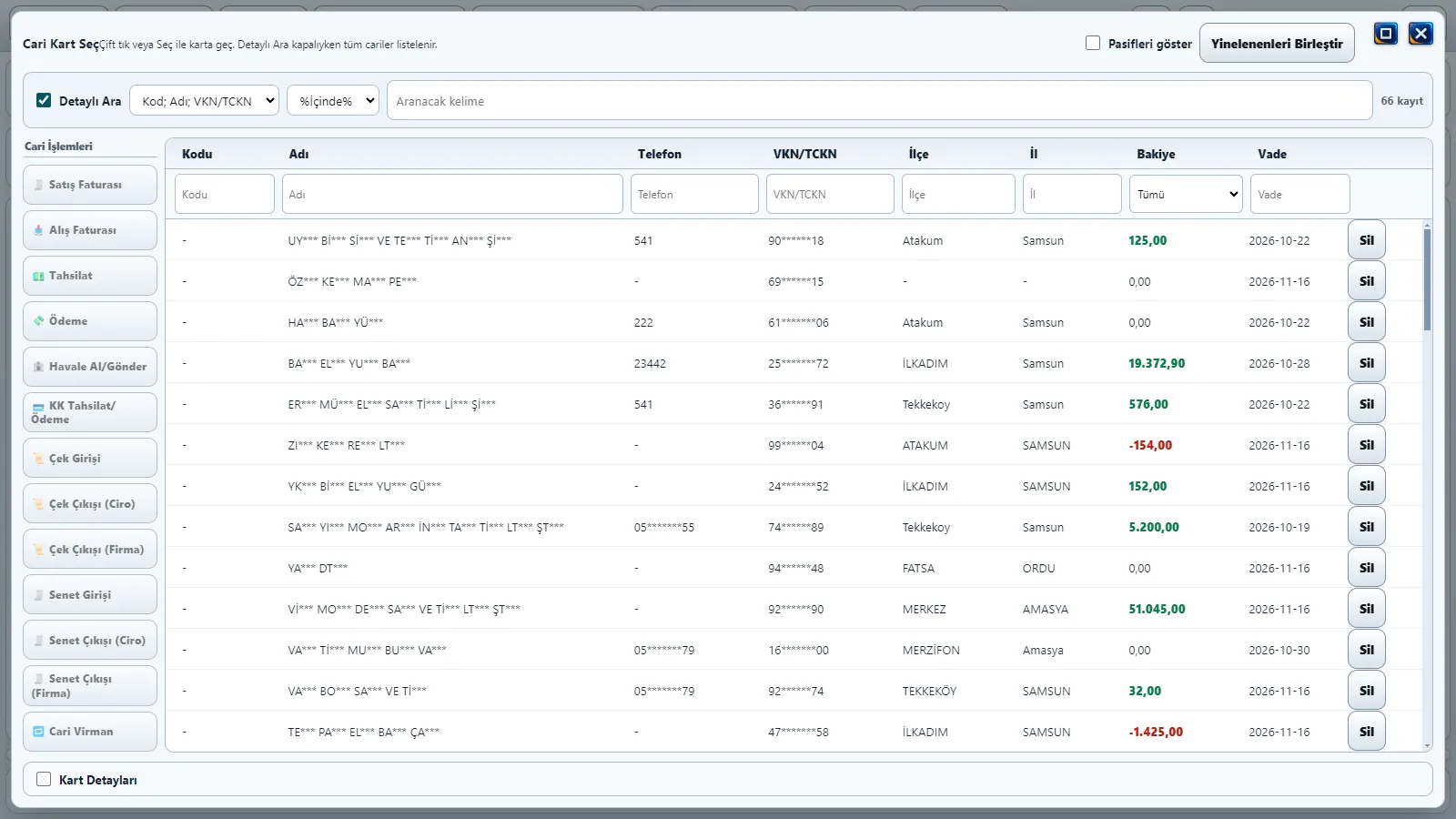Open the %İçinde% match type dropdown

pos(333,101)
